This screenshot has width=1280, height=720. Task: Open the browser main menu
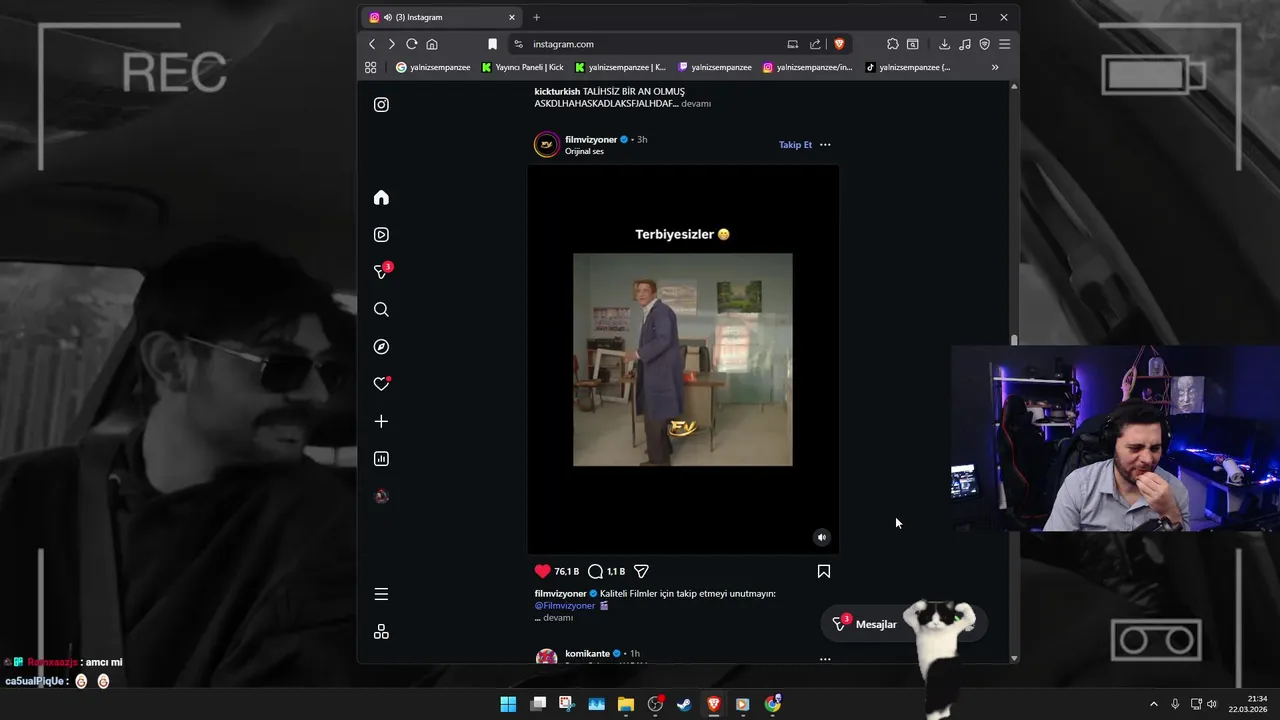click(1004, 44)
